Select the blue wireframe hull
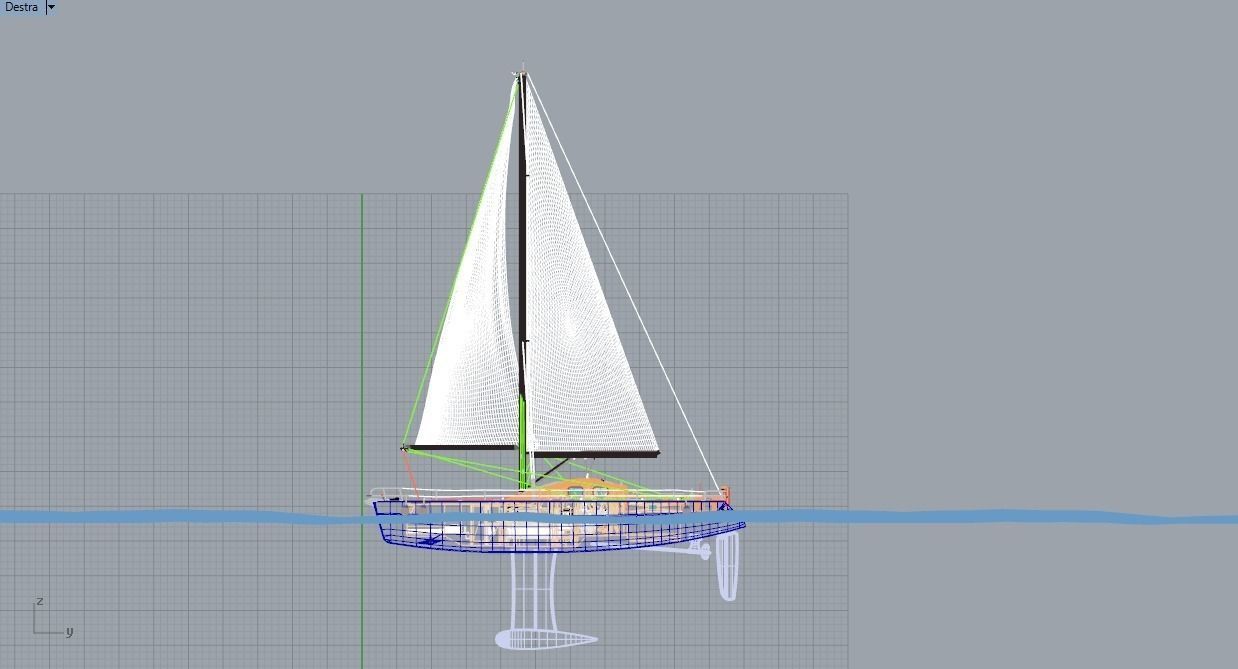Screen dimensions: 1238x669 pos(560,527)
